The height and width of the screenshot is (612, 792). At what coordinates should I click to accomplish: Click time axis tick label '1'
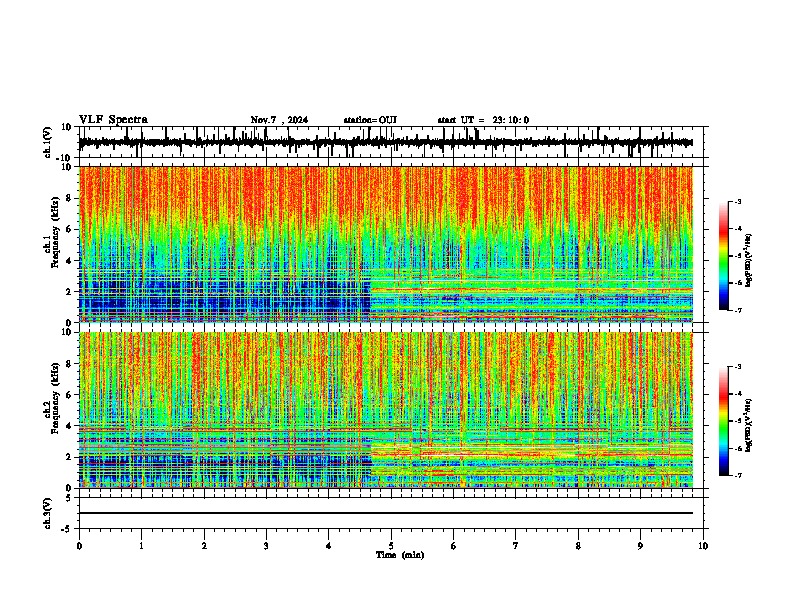141,546
